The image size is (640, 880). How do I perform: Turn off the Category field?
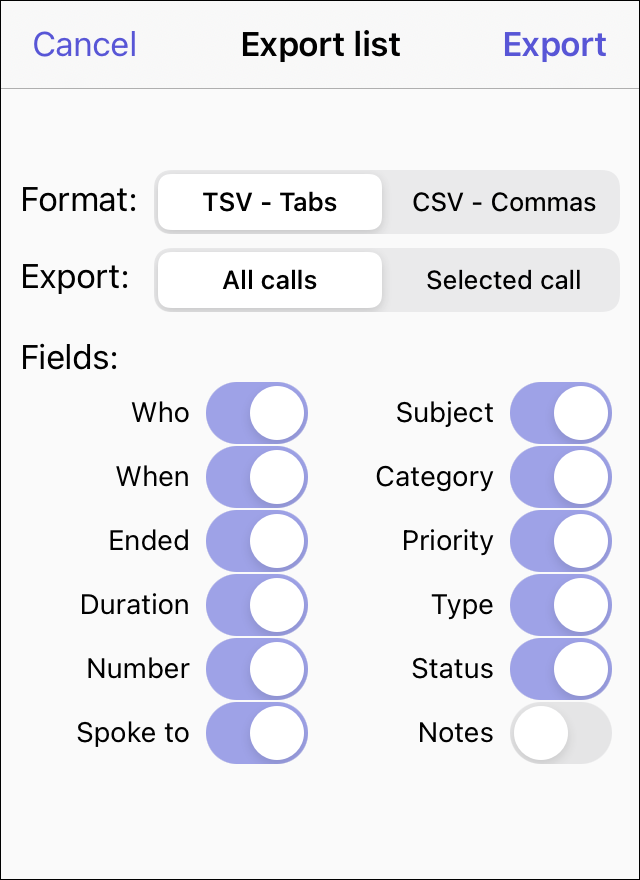[560, 477]
